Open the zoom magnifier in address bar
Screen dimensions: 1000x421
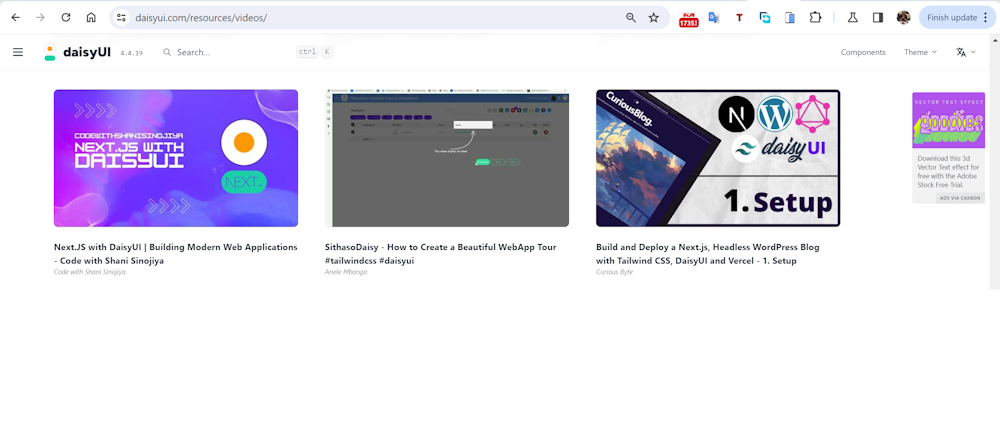631,18
